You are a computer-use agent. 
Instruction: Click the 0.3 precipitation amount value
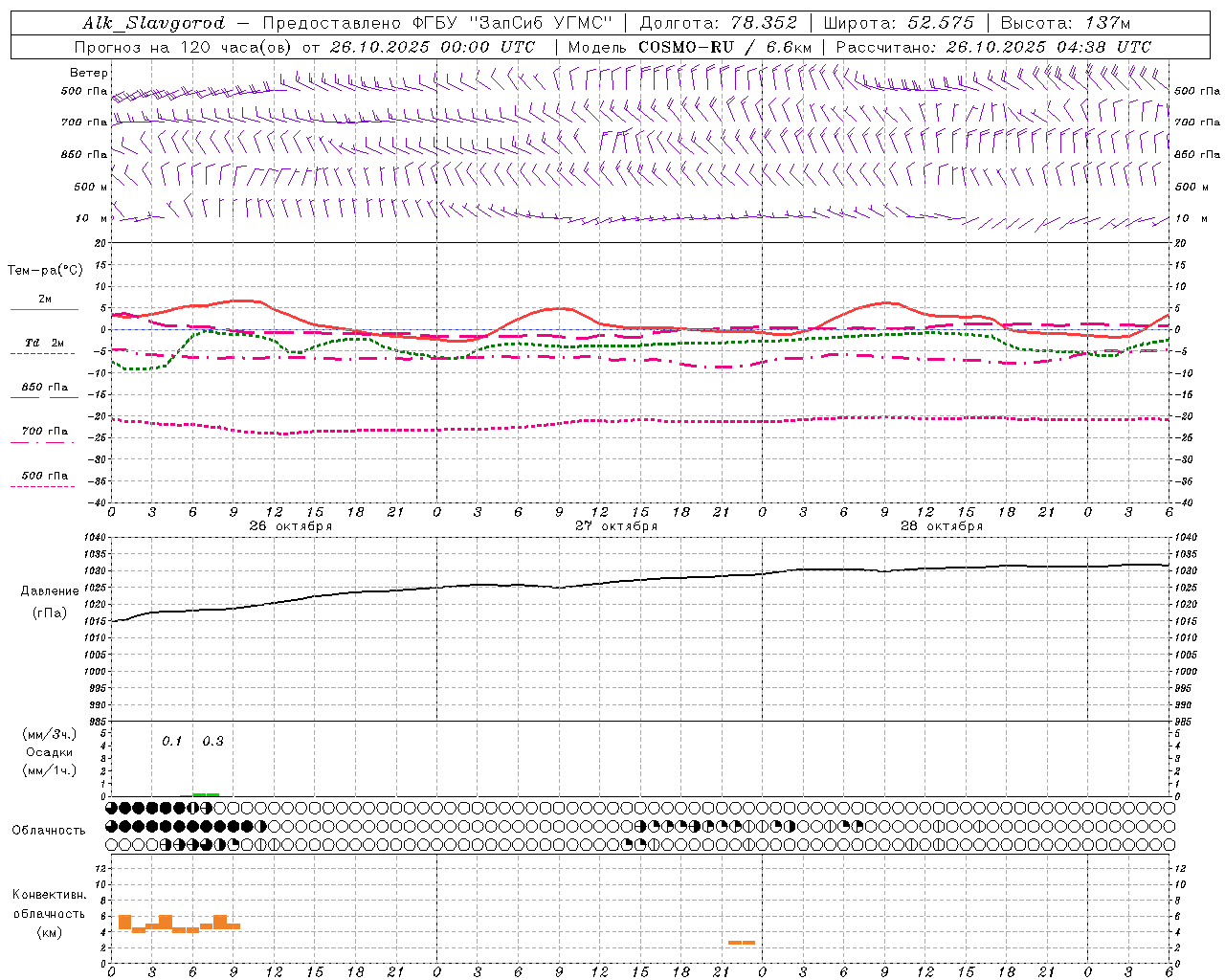[x=212, y=741]
